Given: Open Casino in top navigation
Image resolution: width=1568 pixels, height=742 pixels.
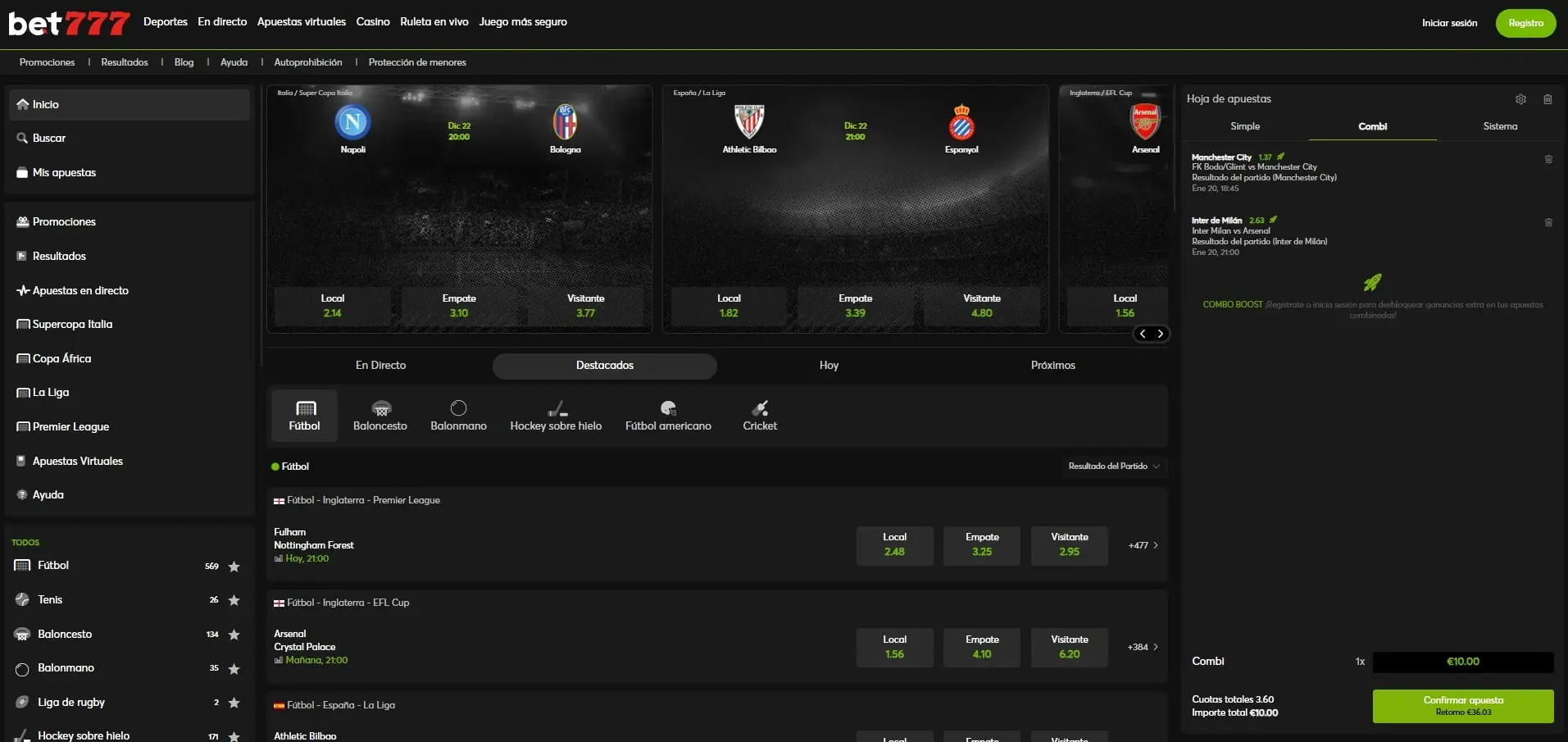Looking at the screenshot, I should 373,22.
